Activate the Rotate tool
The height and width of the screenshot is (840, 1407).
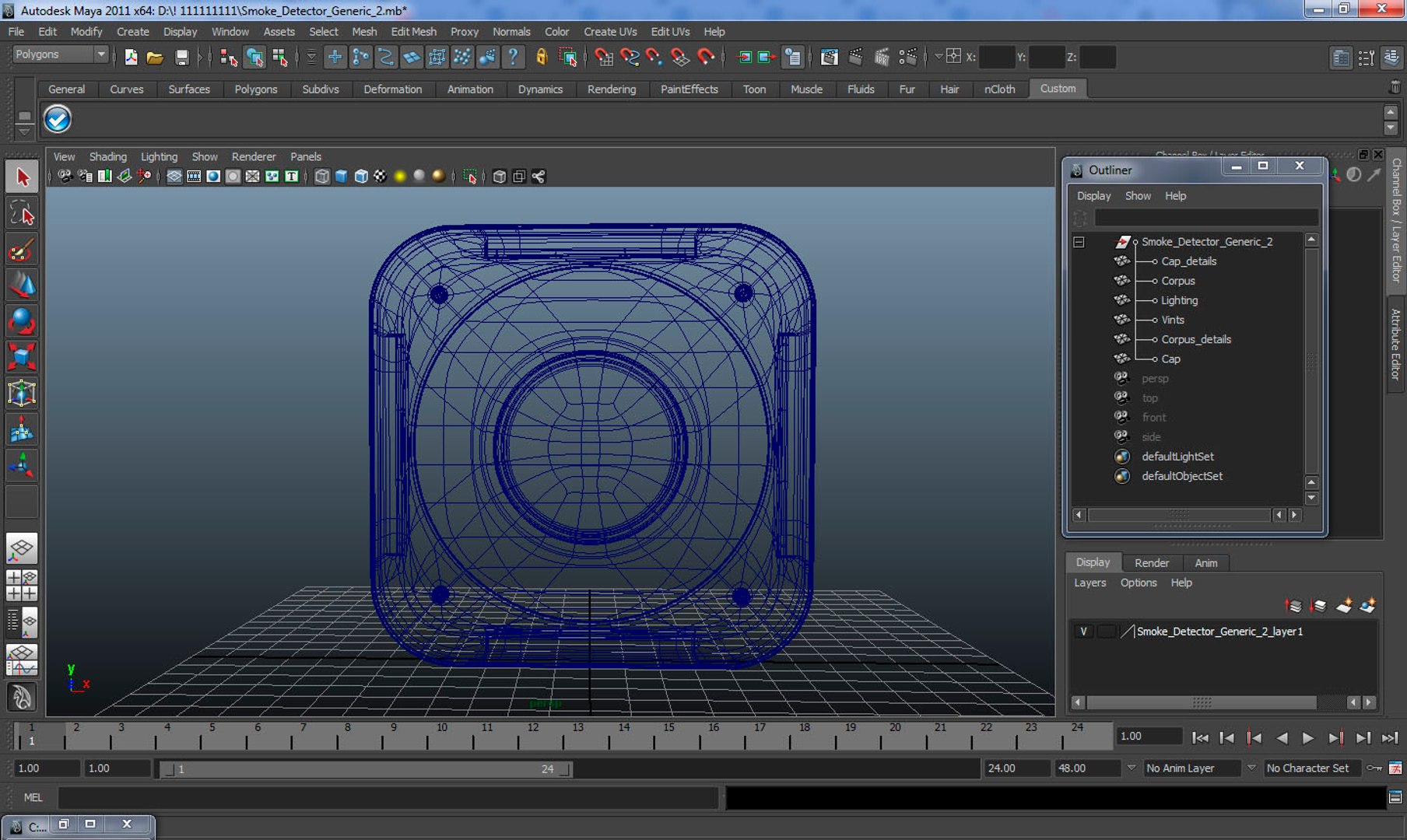tap(22, 321)
